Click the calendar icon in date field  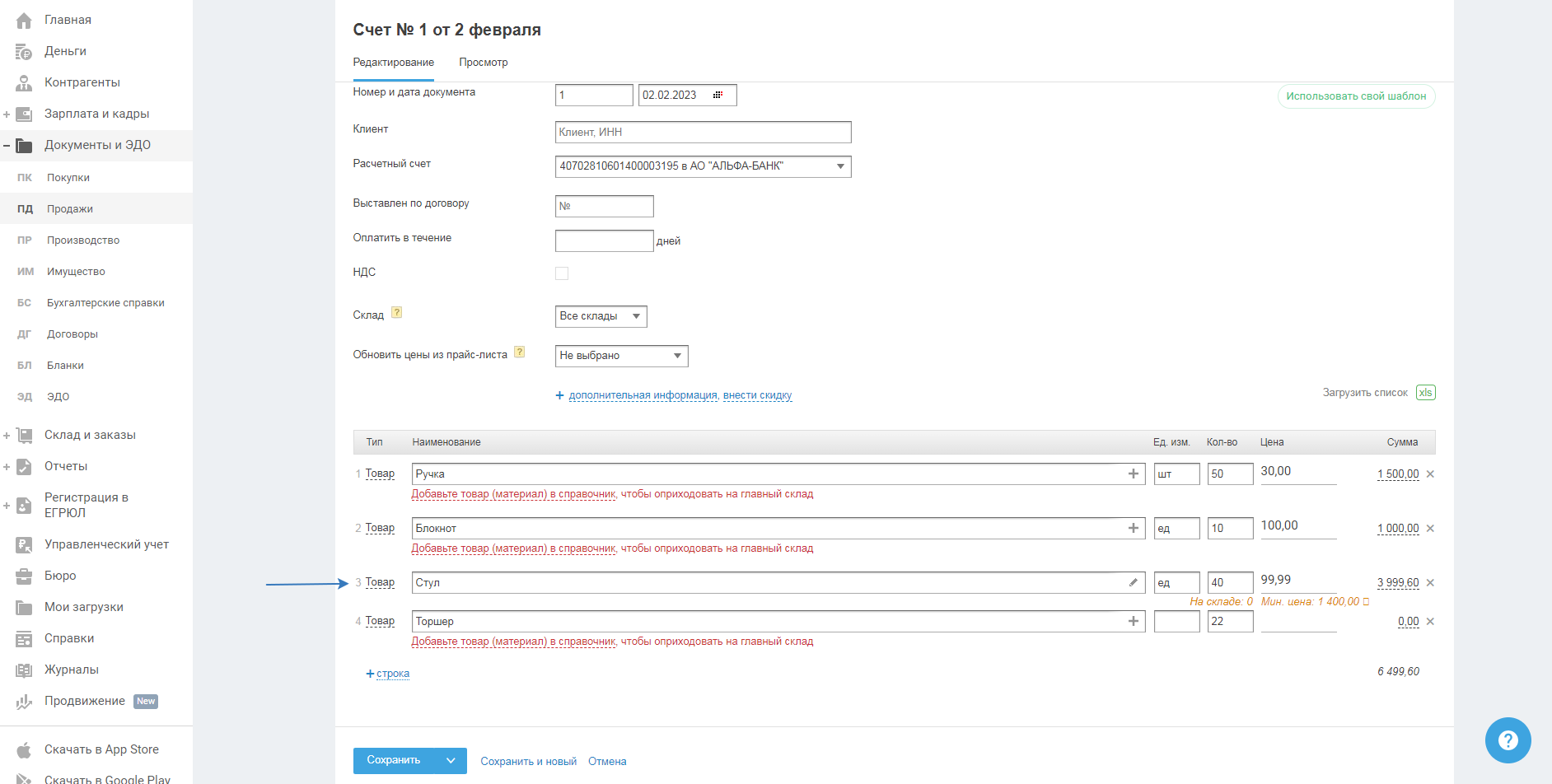tap(718, 96)
